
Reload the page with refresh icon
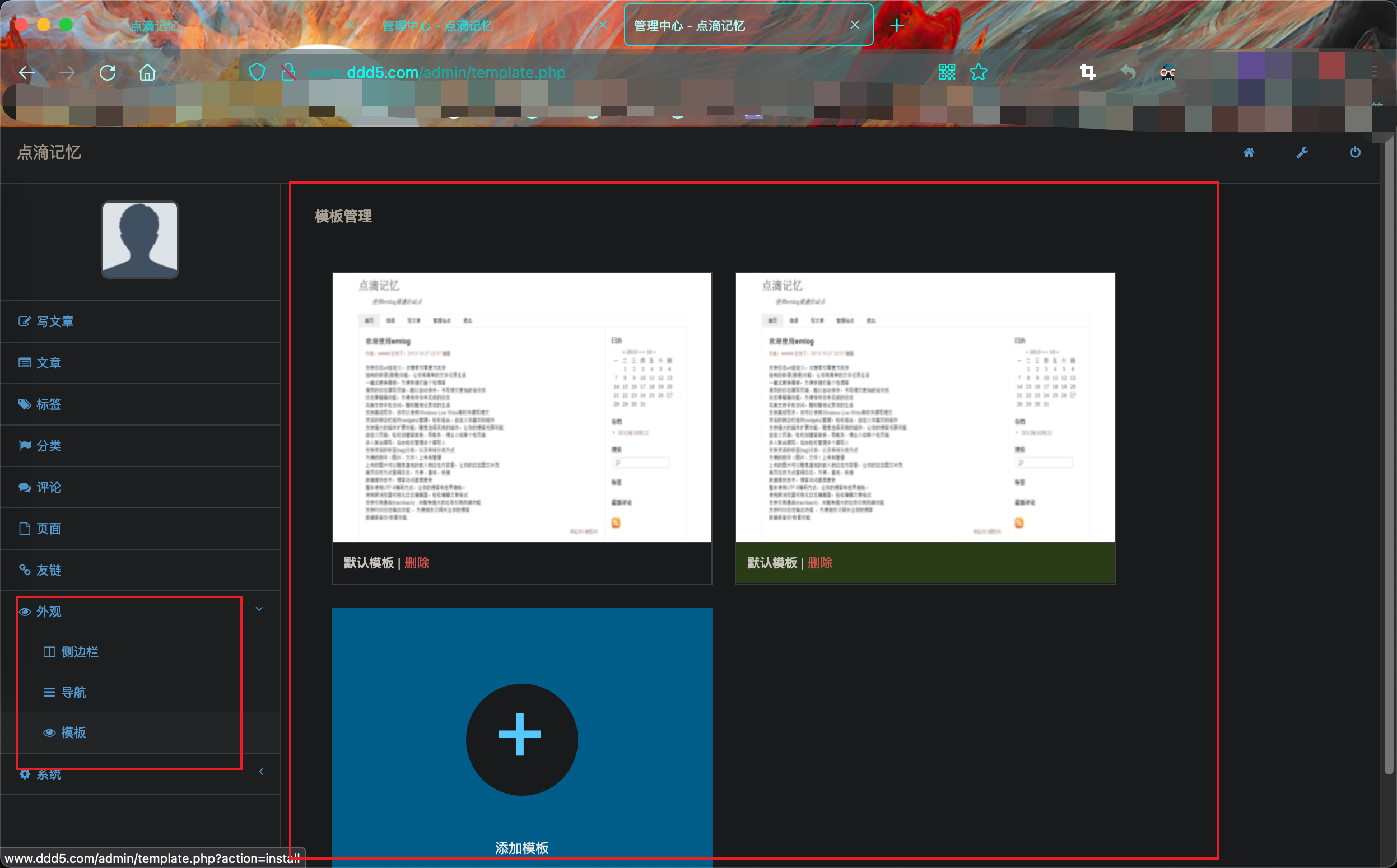pos(108,73)
